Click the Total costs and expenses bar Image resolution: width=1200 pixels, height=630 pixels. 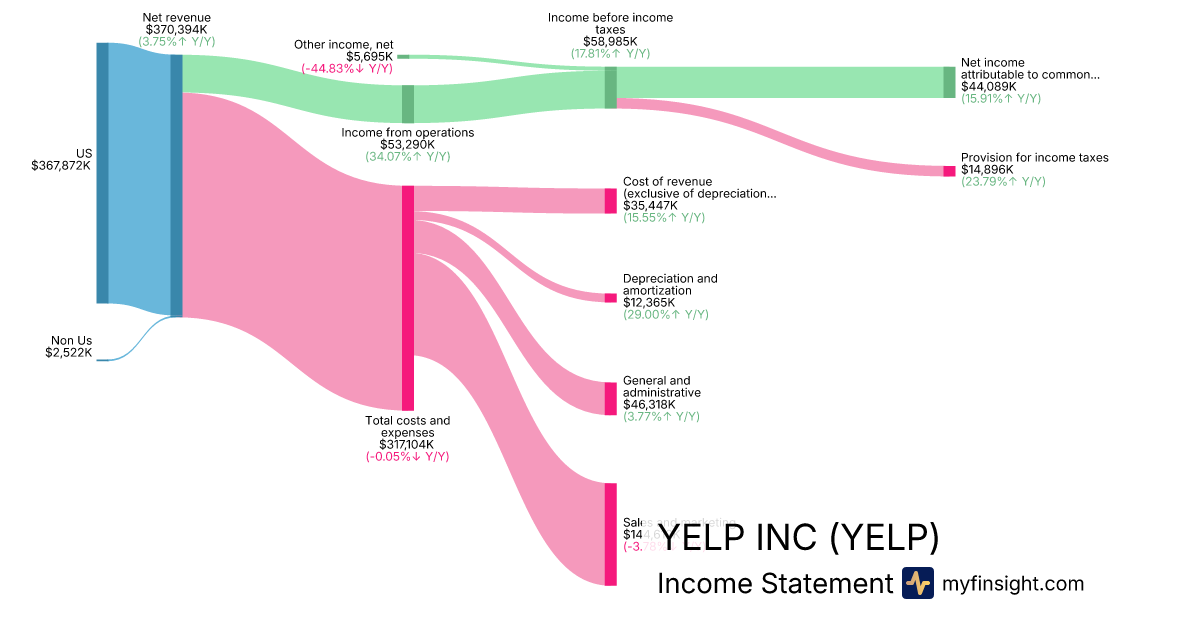tap(408, 298)
